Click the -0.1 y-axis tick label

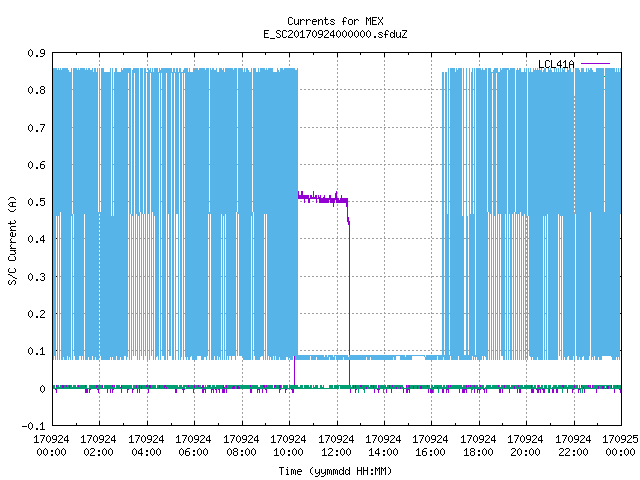33,426
